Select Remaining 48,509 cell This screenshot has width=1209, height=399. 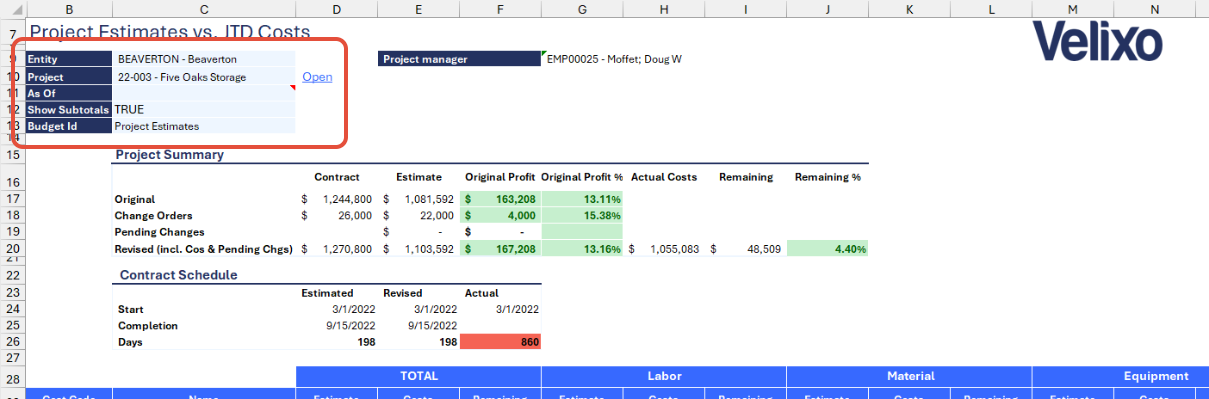[x=746, y=249]
